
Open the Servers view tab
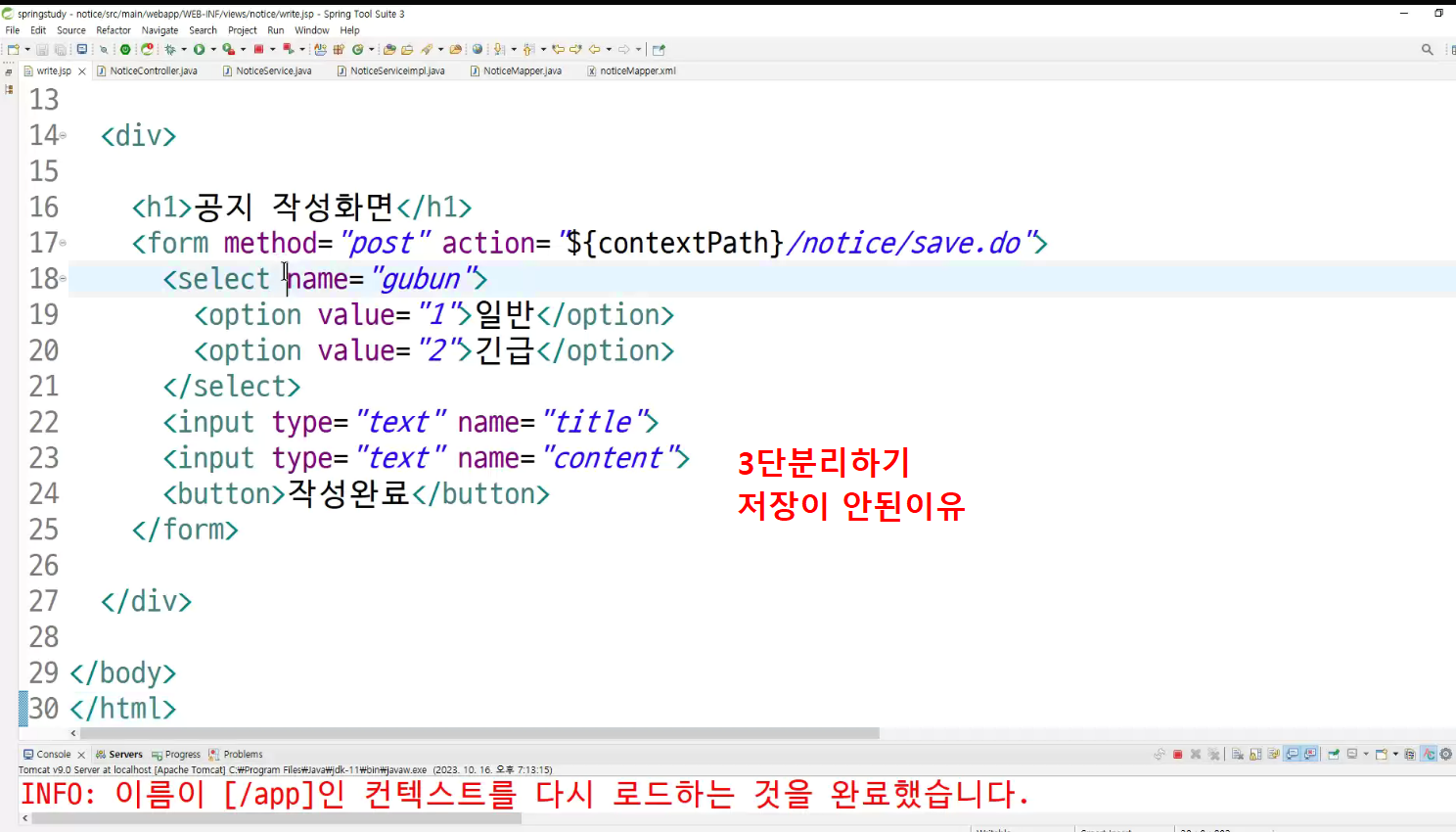(119, 755)
